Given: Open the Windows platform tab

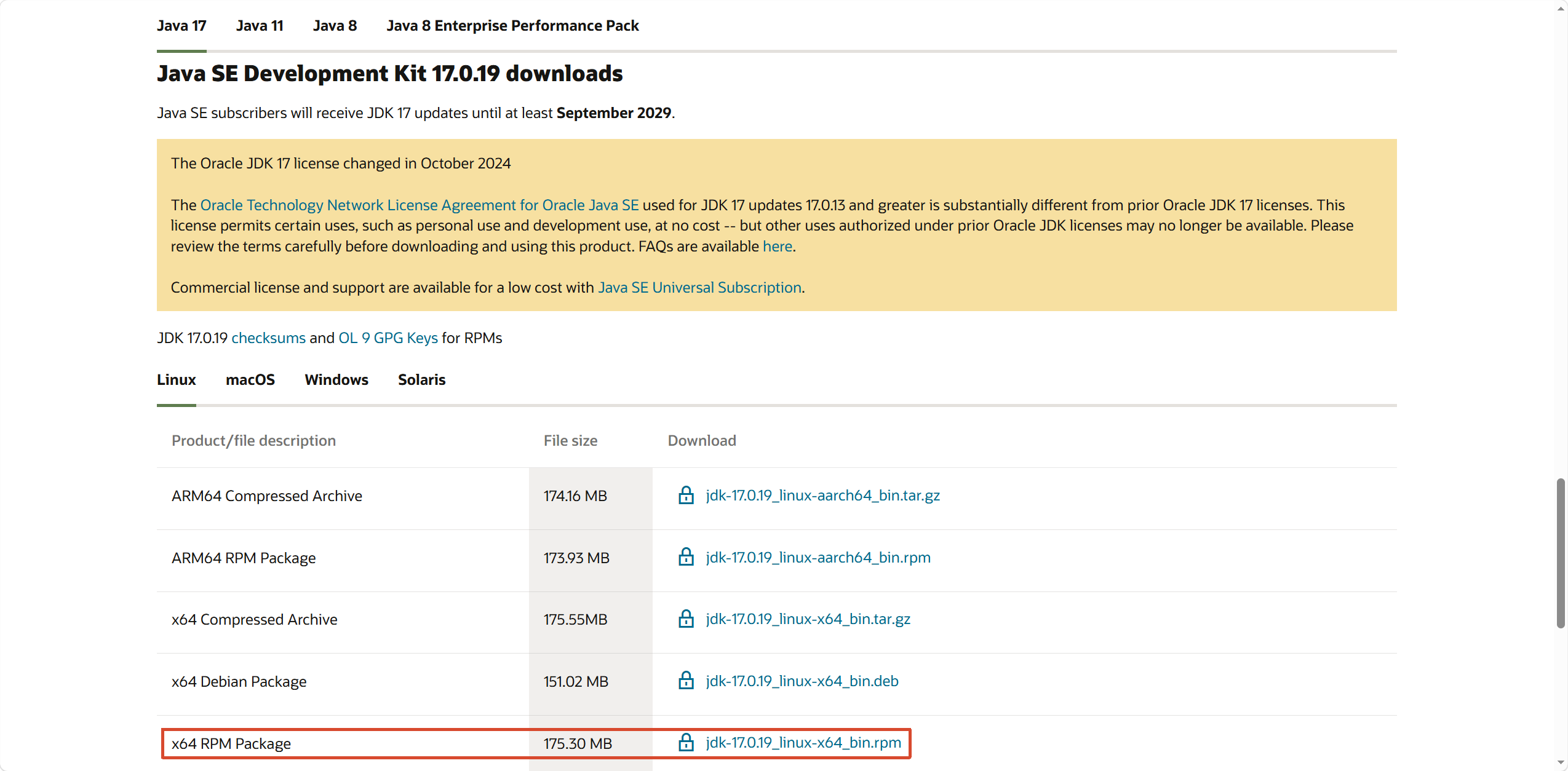Looking at the screenshot, I should [x=336, y=380].
